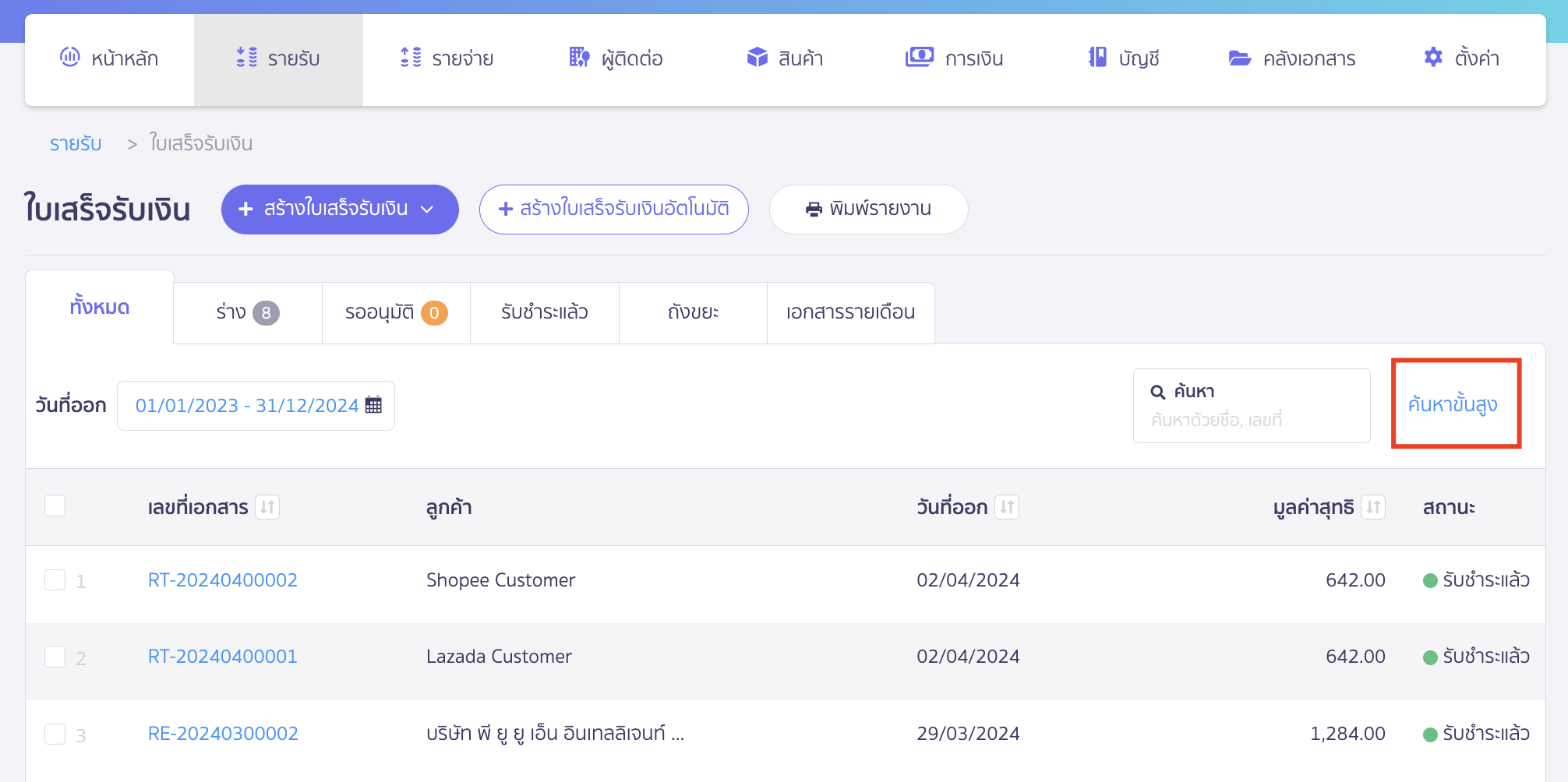Click the ตั้งค่า gear icon
The image size is (1568, 782).
tap(1433, 57)
